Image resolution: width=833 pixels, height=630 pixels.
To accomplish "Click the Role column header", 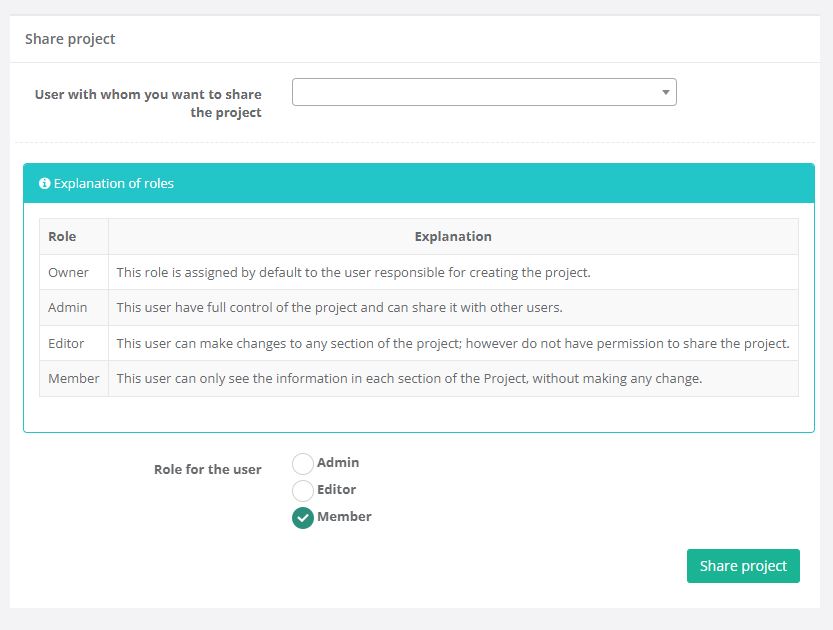I will (x=62, y=237).
